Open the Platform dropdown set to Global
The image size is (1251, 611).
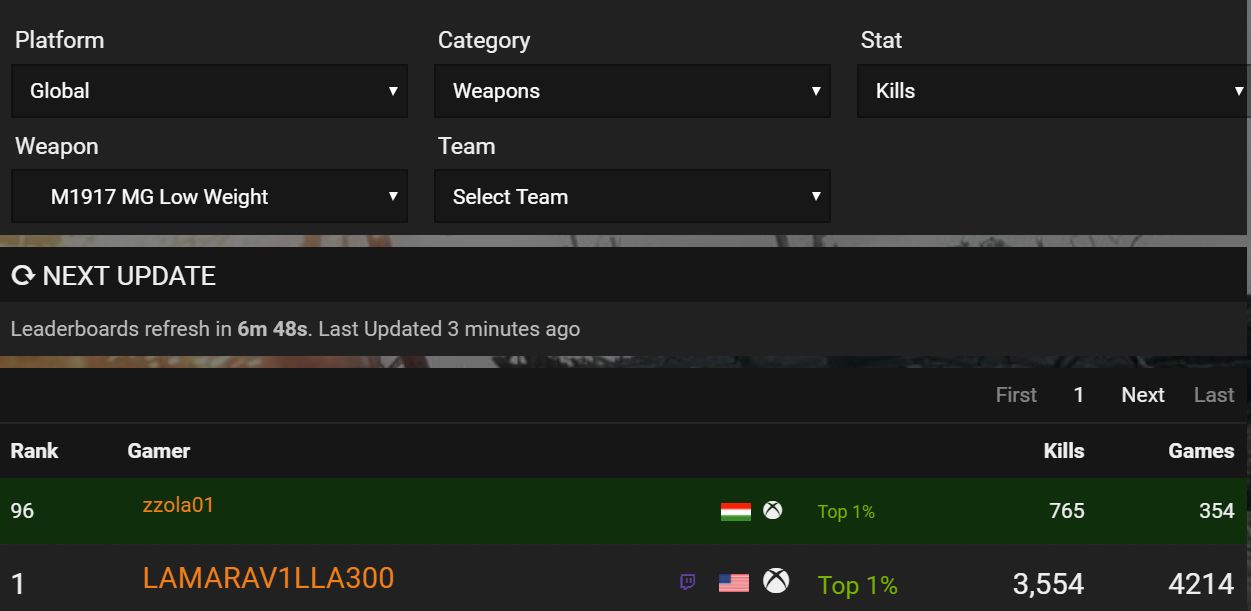pyautogui.click(x=209, y=91)
